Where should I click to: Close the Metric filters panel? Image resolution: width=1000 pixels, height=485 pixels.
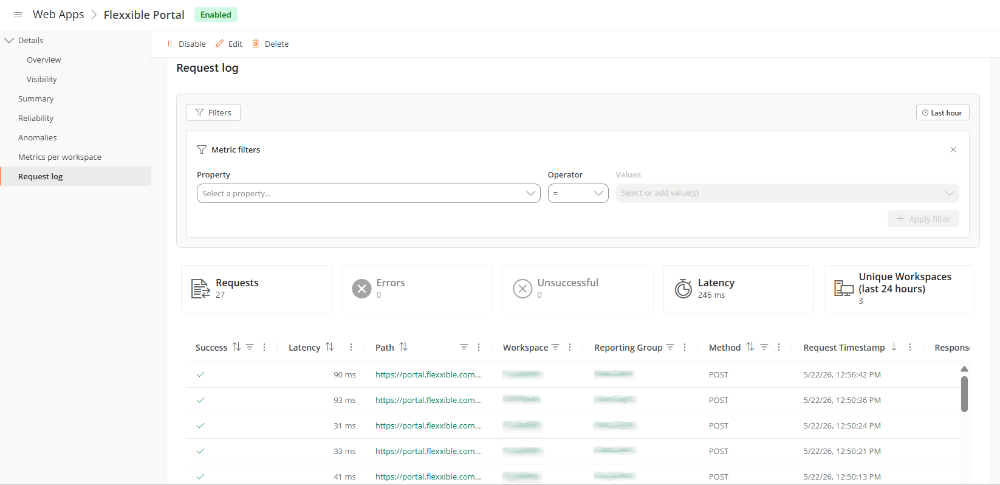click(x=953, y=149)
